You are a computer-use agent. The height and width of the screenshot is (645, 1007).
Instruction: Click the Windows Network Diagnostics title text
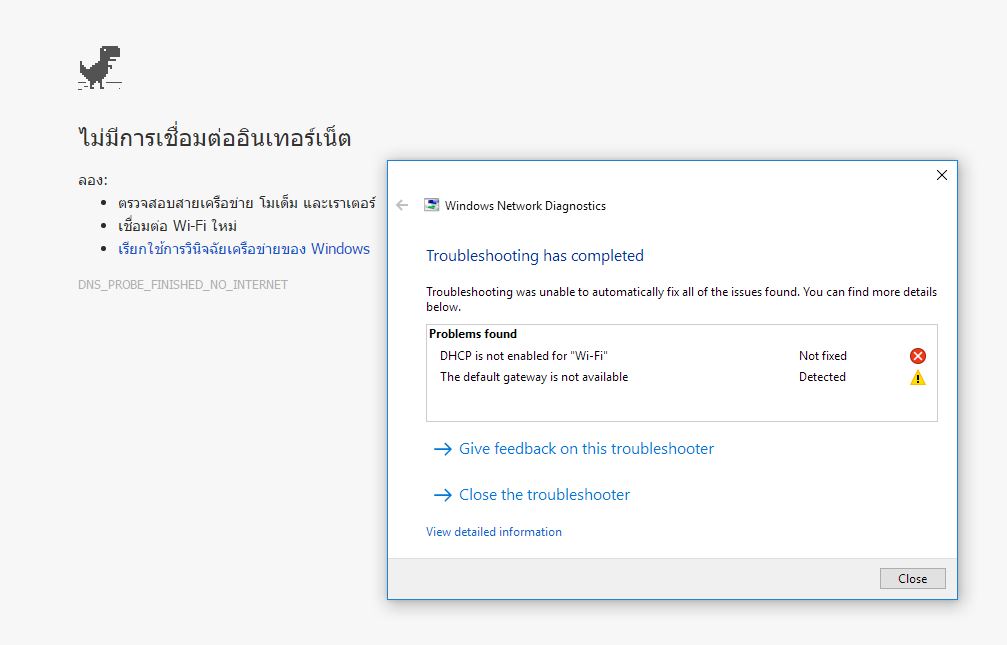525,206
